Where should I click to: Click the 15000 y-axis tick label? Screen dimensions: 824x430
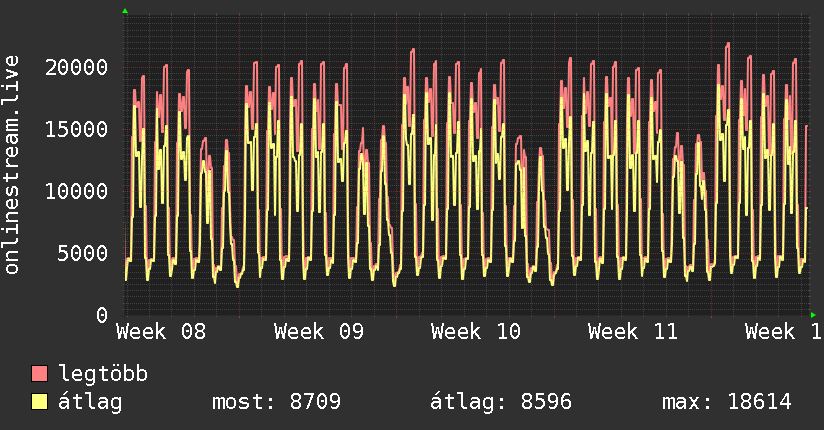point(76,129)
